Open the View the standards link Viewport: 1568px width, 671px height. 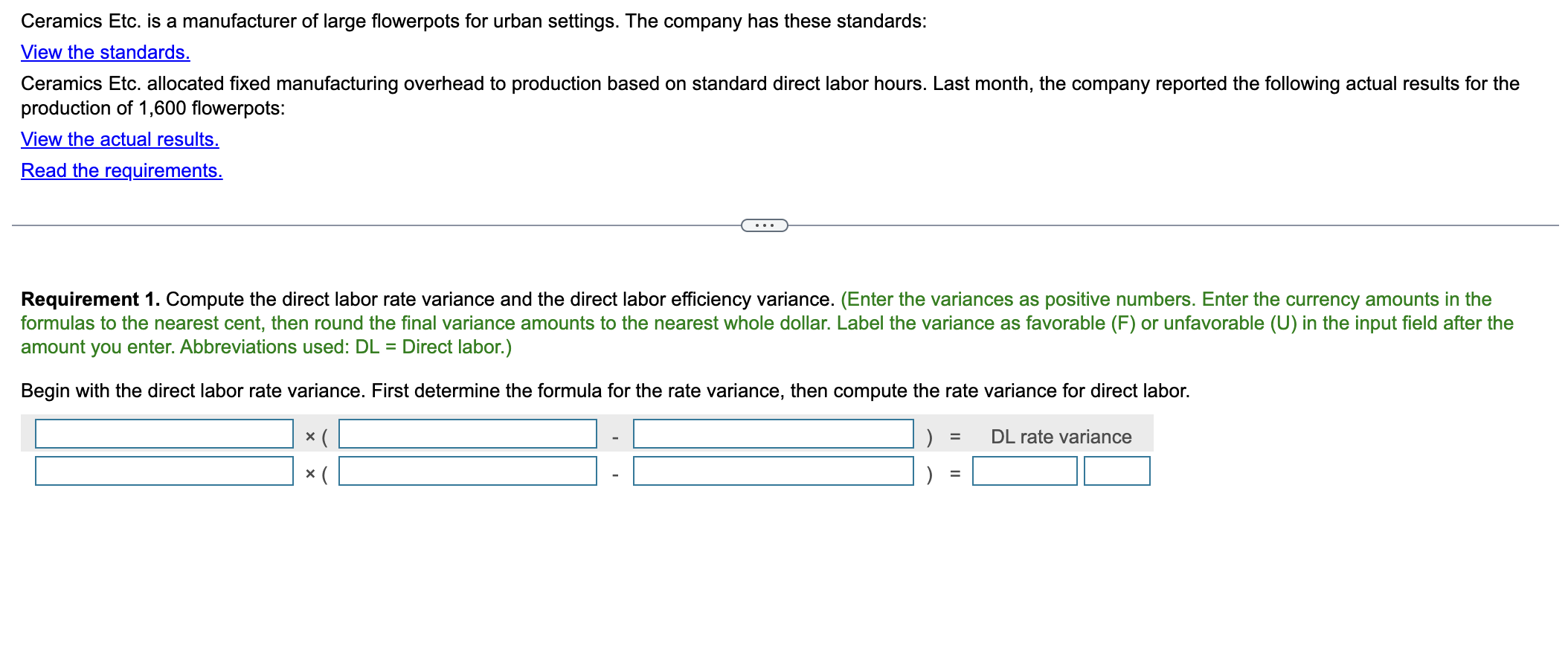pyautogui.click(x=104, y=52)
